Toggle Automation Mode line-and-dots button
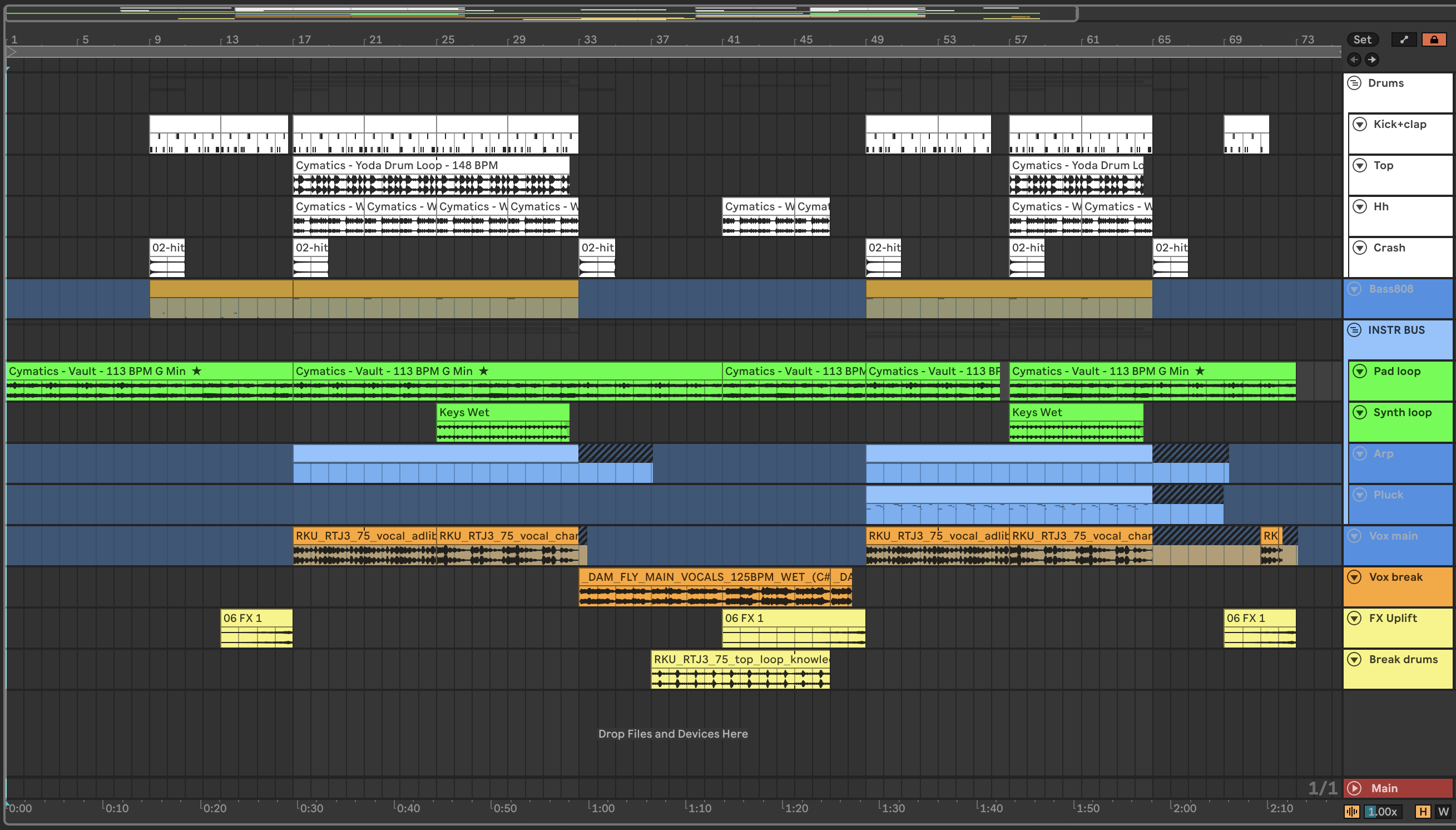This screenshot has width=1456, height=830. [x=1404, y=39]
